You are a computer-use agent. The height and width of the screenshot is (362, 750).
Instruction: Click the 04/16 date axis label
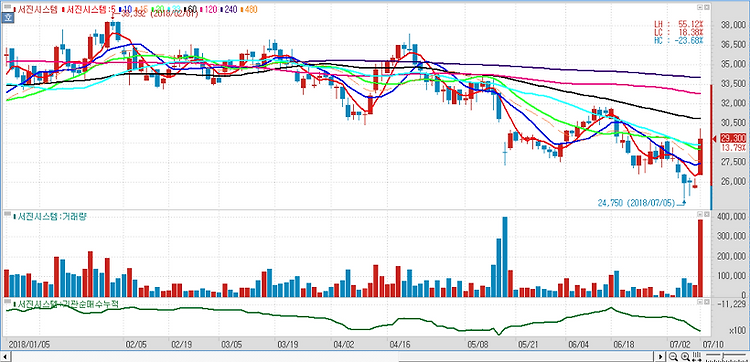click(400, 343)
